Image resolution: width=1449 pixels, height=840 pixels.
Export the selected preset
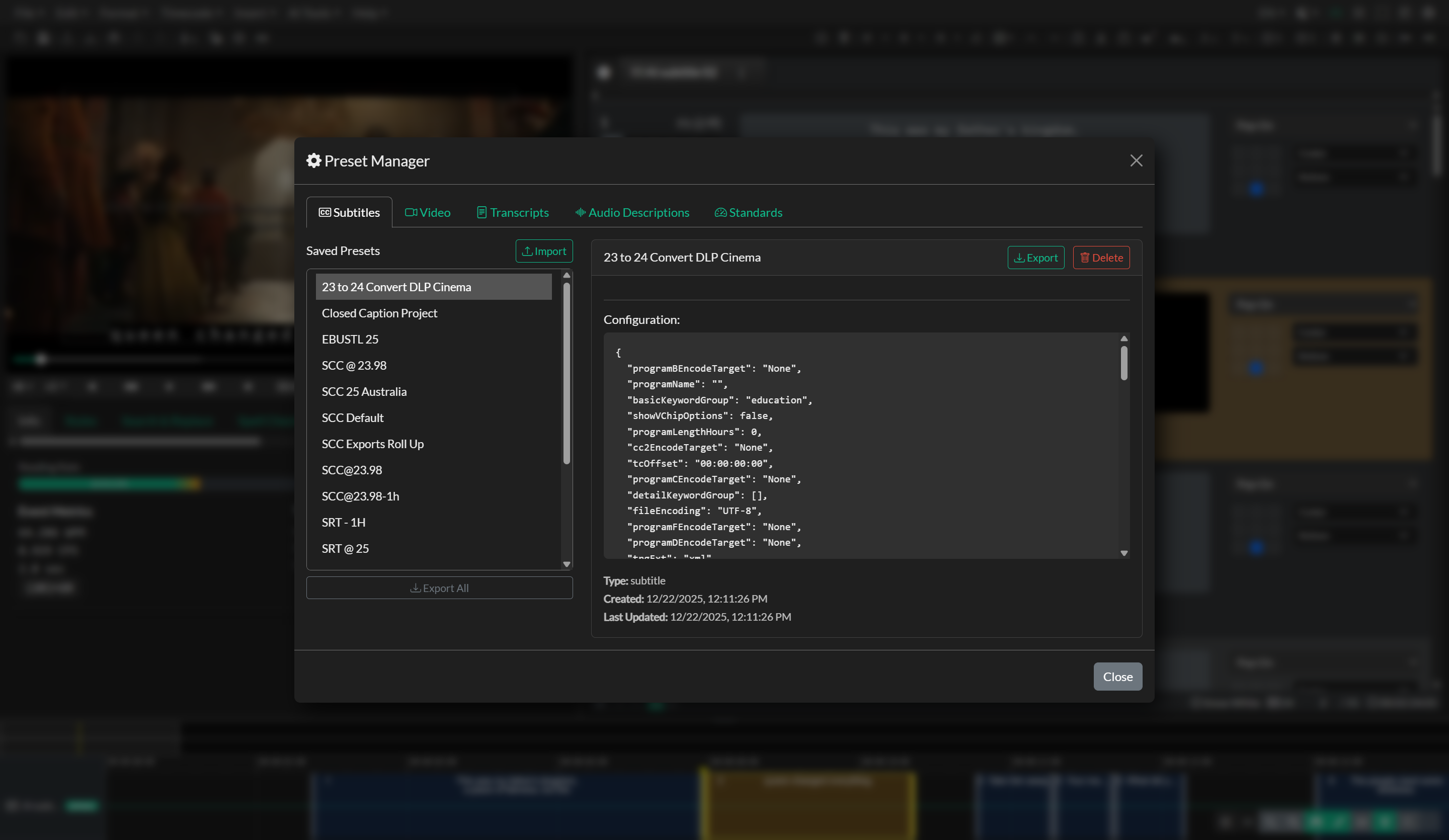[x=1035, y=258]
